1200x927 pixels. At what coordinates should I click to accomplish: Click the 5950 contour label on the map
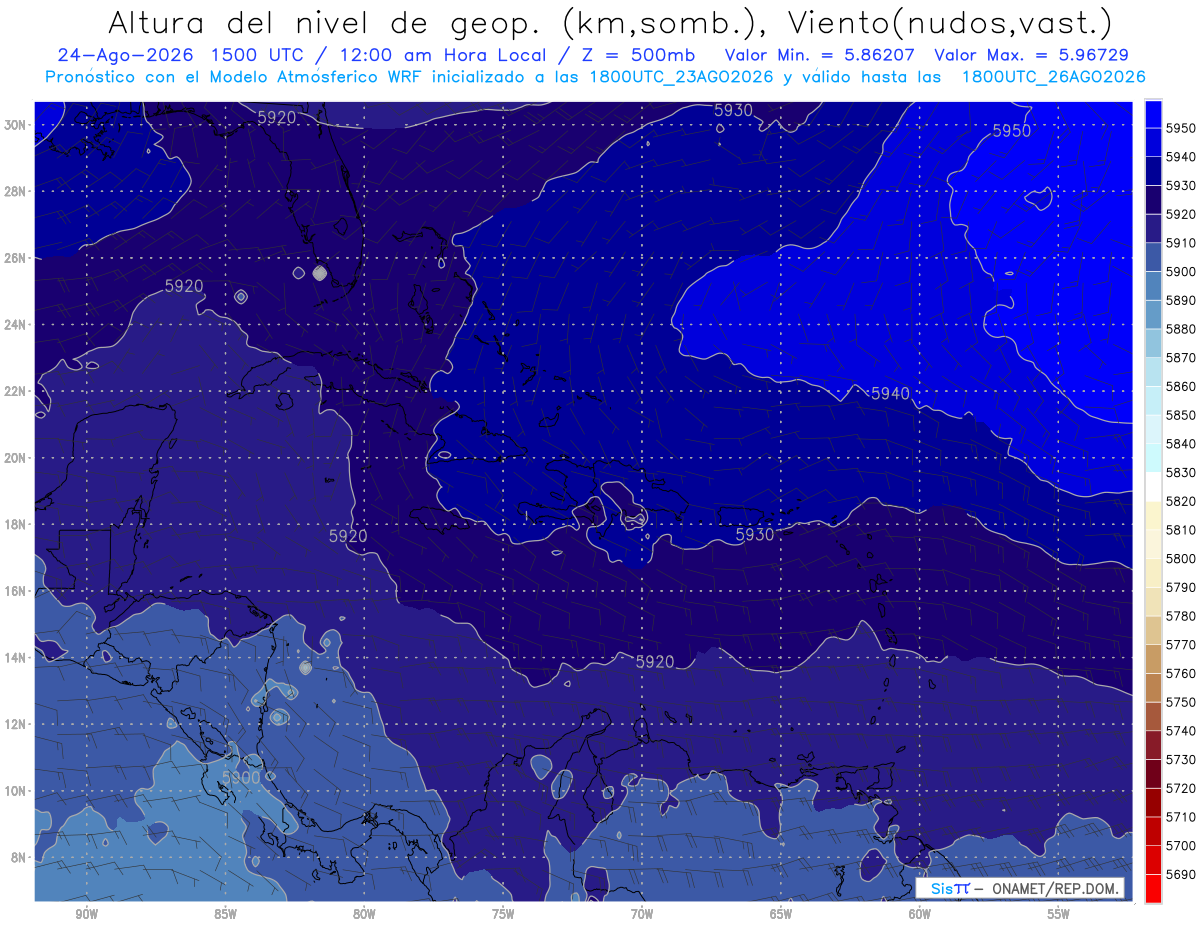tap(1011, 131)
